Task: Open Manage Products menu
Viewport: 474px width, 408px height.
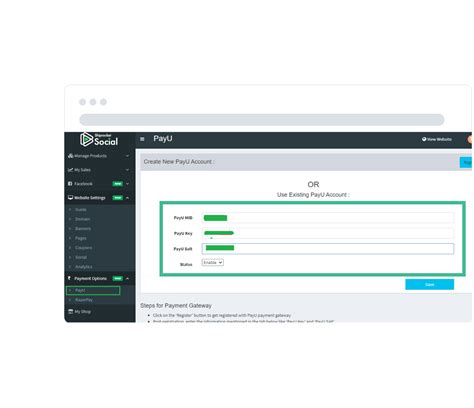Action: point(100,156)
